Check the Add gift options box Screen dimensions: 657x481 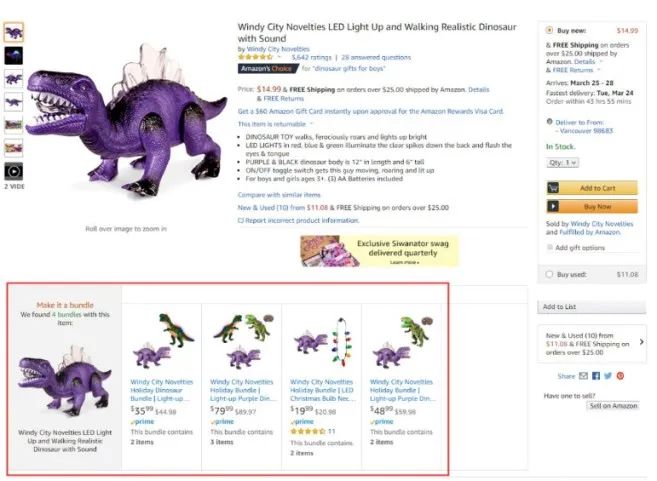550,247
